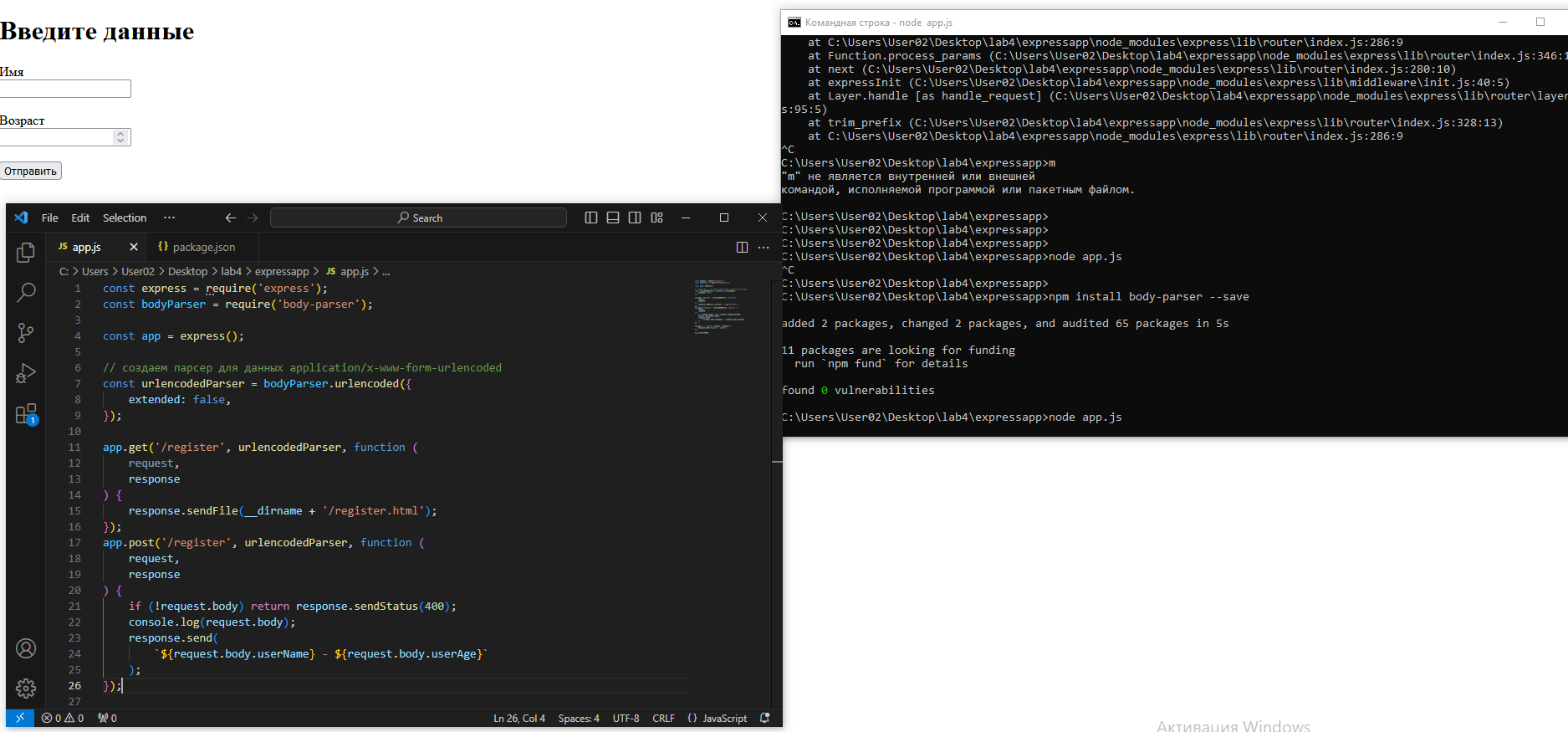The image size is (1568, 732).
Task: Open the Extensions view
Action: point(26,414)
